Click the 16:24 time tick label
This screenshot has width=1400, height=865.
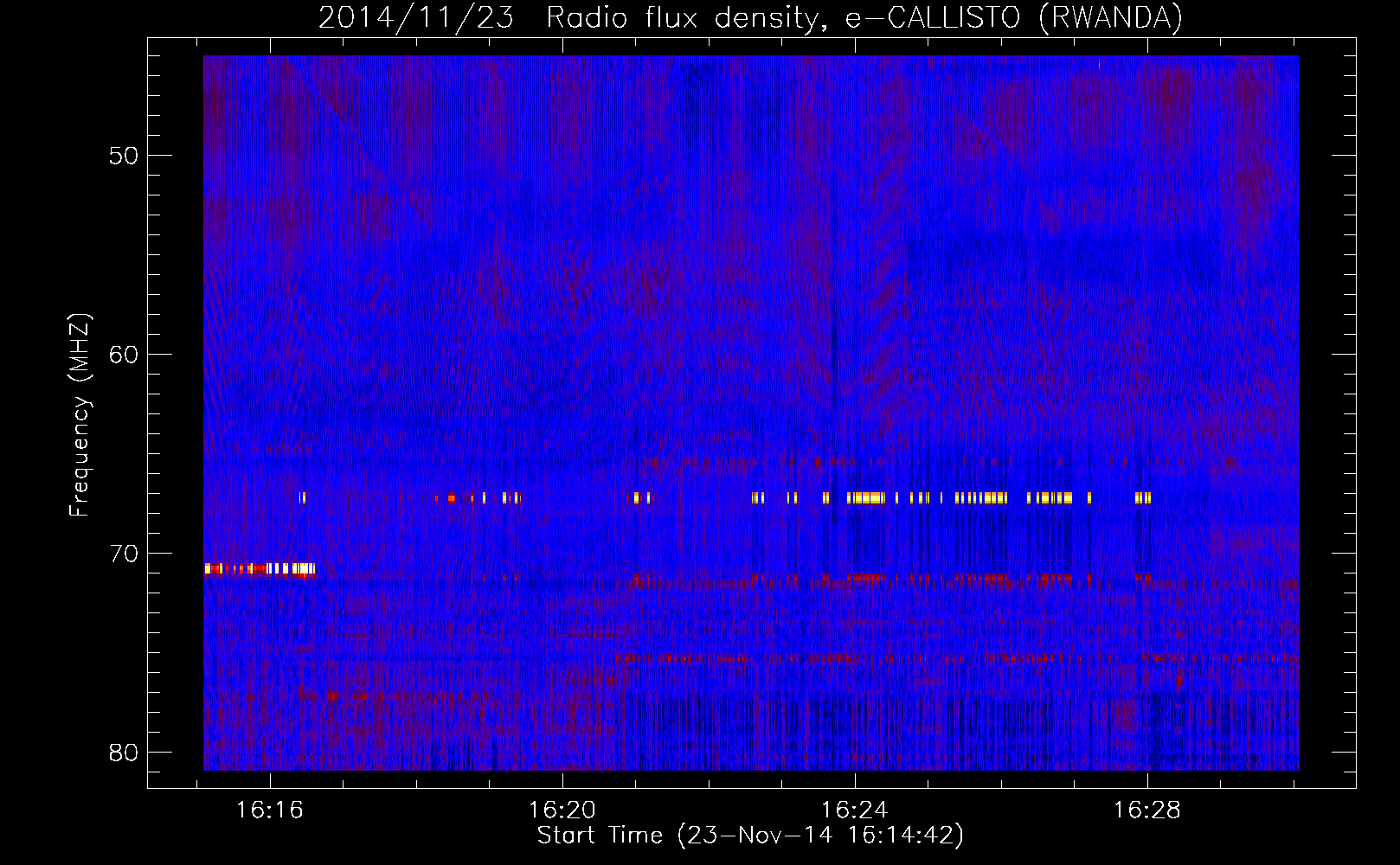(855, 811)
